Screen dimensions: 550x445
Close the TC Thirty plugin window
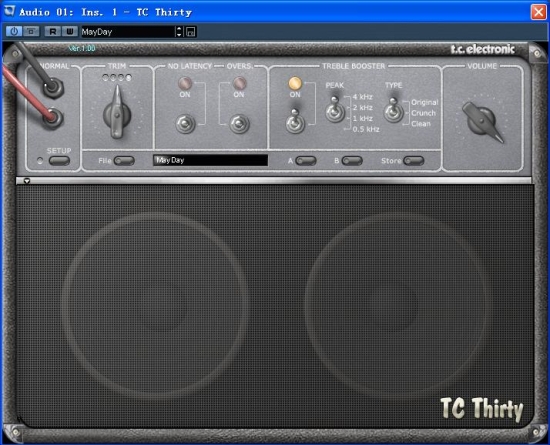point(538,12)
